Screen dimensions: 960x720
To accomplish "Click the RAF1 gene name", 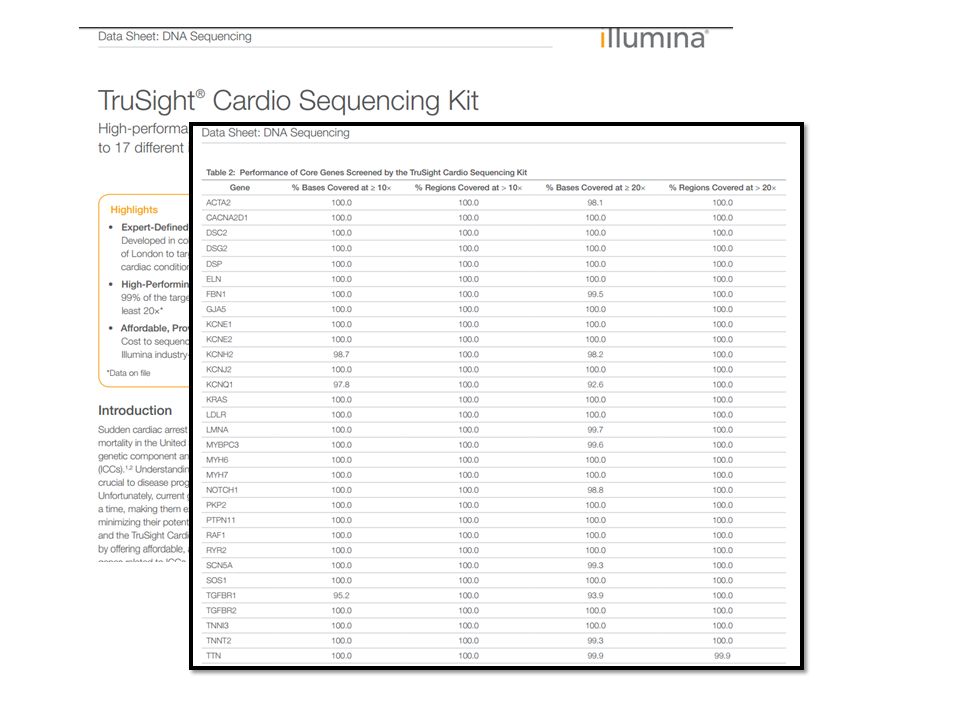I will point(216,535).
